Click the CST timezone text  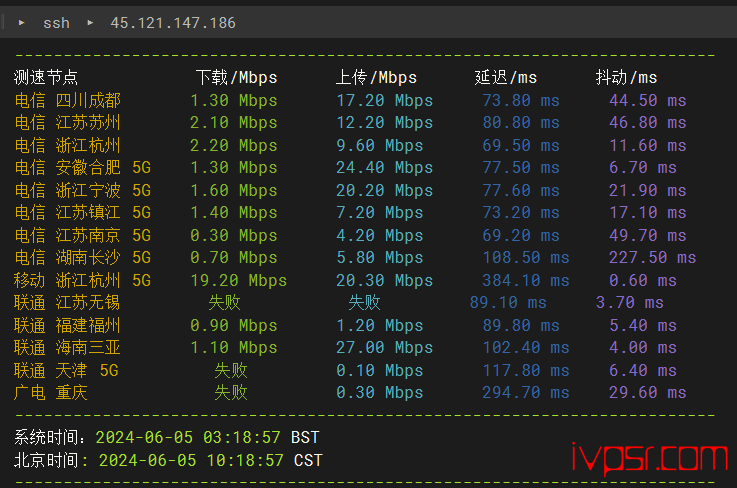(x=308, y=460)
